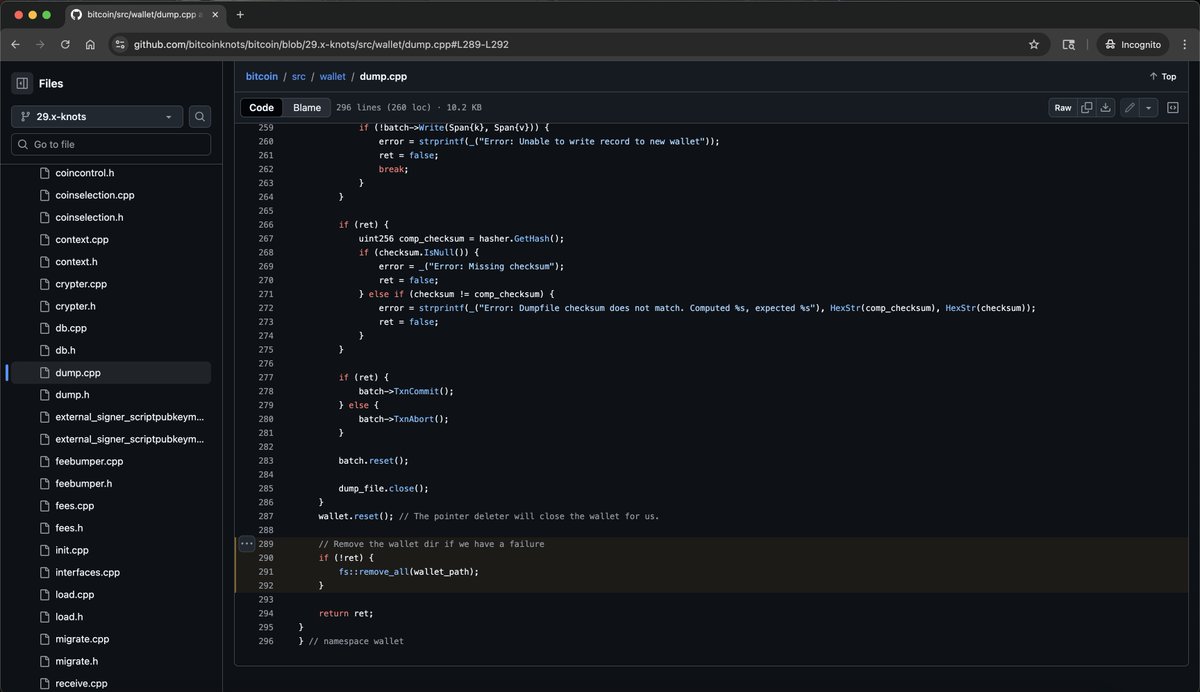Viewport: 1200px width, 692px height.
Task: Jump to Top using the link
Action: coord(1163,76)
